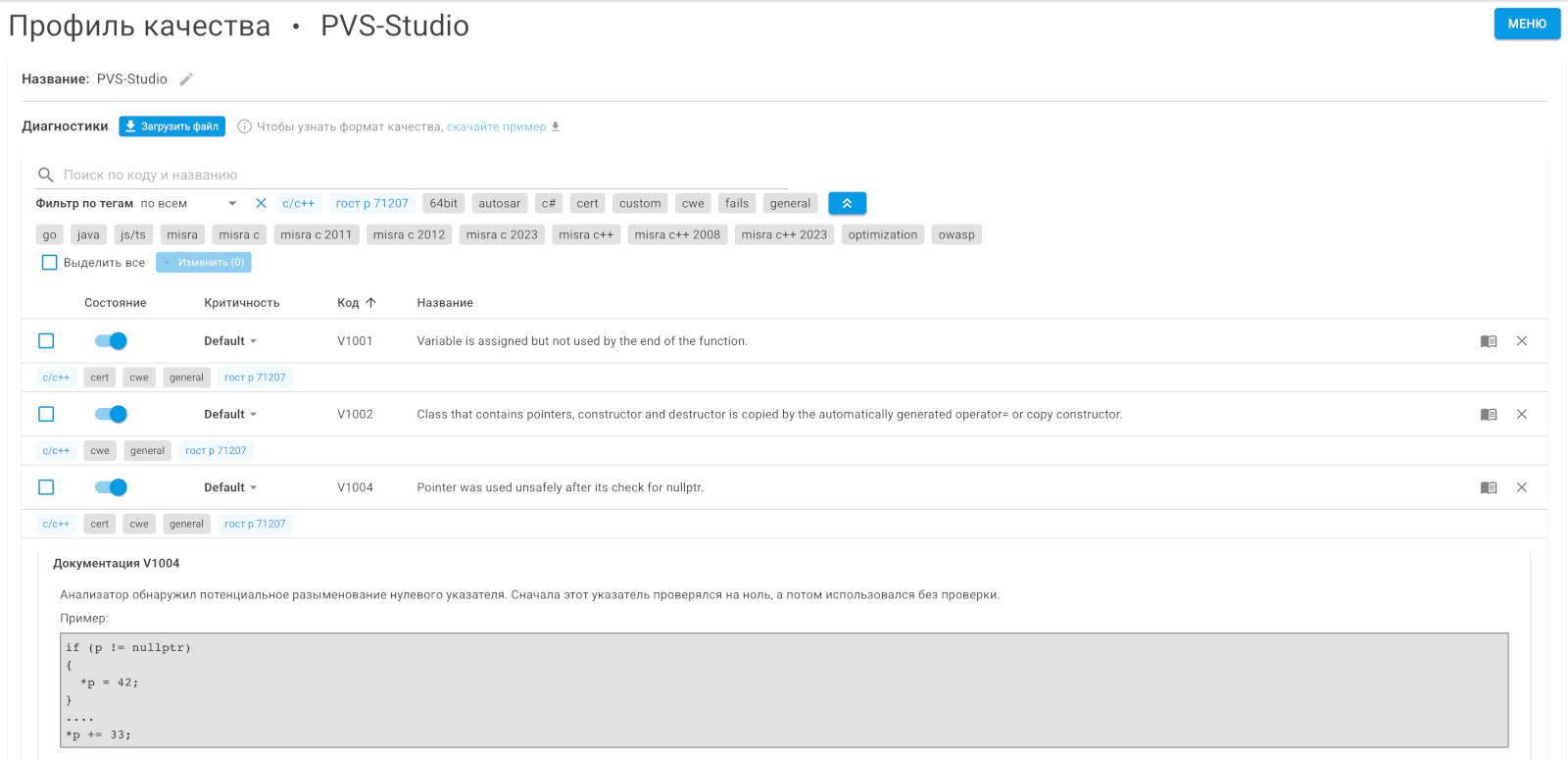Filter by the 'c#' tag

549,204
